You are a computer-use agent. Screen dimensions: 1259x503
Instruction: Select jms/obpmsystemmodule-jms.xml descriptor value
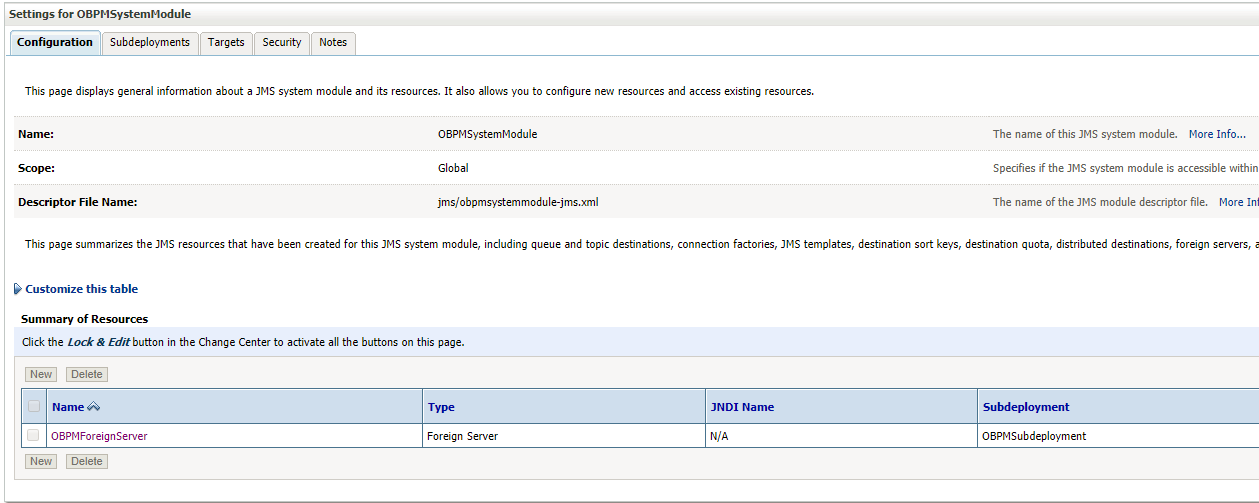click(x=518, y=202)
